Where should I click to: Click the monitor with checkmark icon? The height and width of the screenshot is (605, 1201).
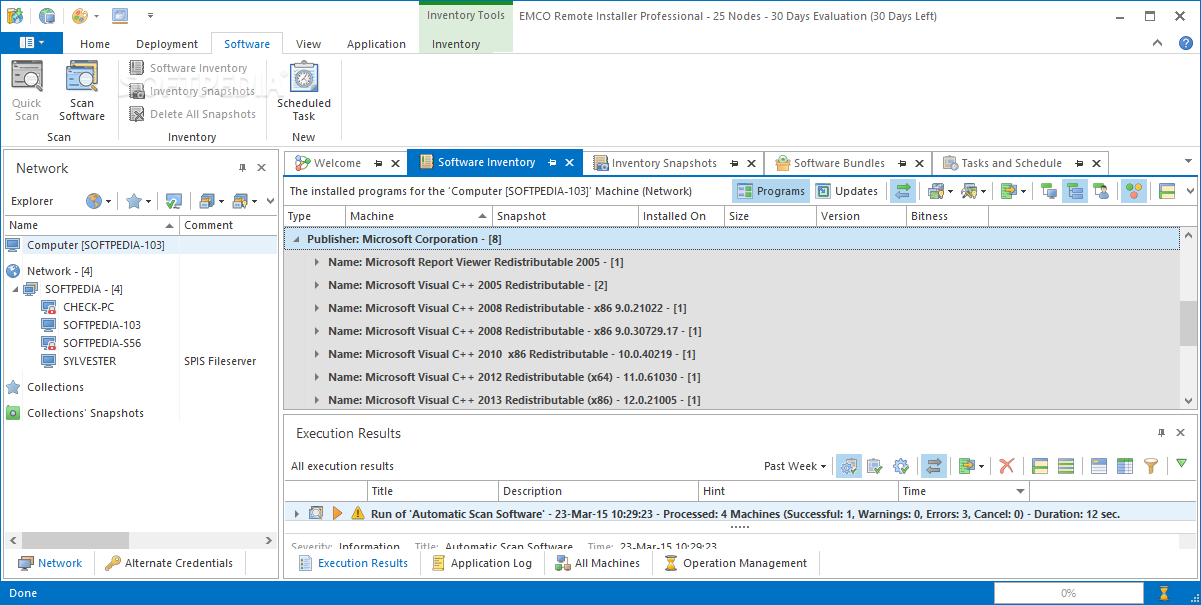[x=174, y=201]
